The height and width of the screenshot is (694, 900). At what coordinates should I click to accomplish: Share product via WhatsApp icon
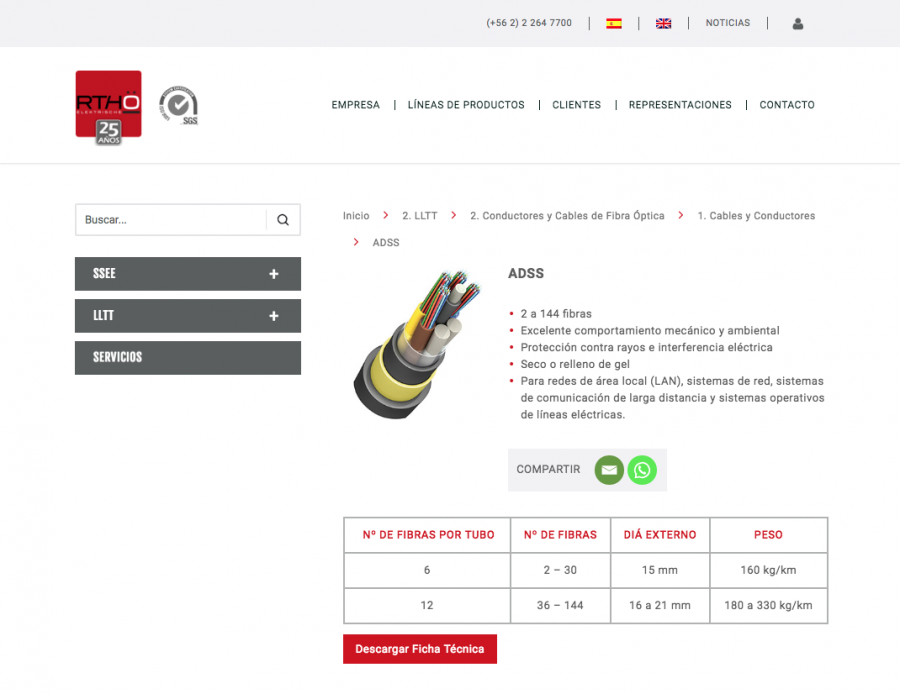[x=642, y=470]
